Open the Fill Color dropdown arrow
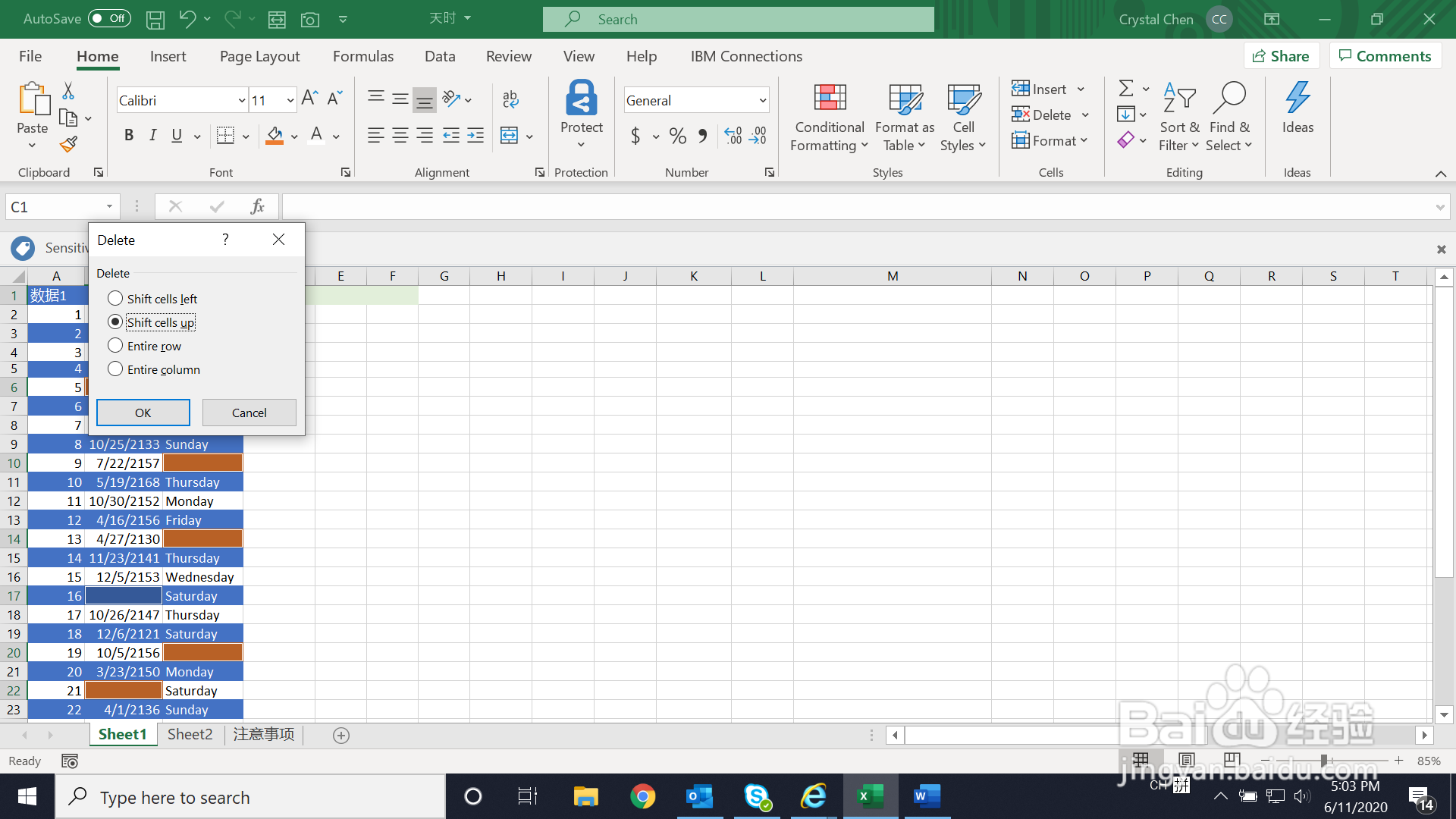The width and height of the screenshot is (1456, 819). 294,136
